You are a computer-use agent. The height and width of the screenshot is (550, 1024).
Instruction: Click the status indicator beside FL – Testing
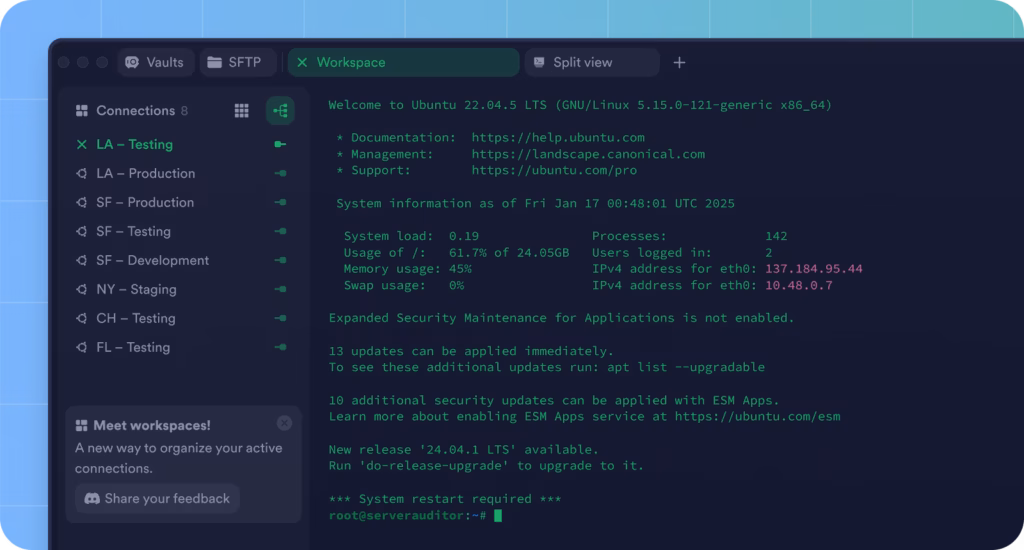tap(280, 347)
